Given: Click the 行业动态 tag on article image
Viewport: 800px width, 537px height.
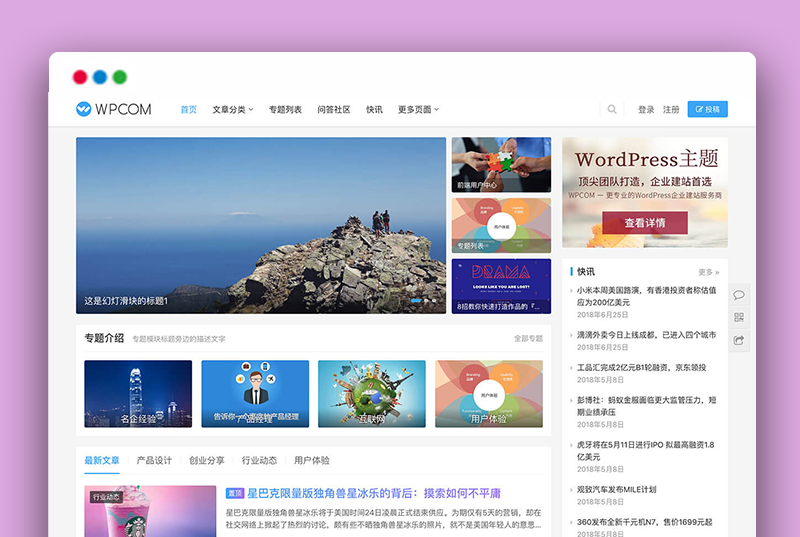Looking at the screenshot, I should 106,497.
